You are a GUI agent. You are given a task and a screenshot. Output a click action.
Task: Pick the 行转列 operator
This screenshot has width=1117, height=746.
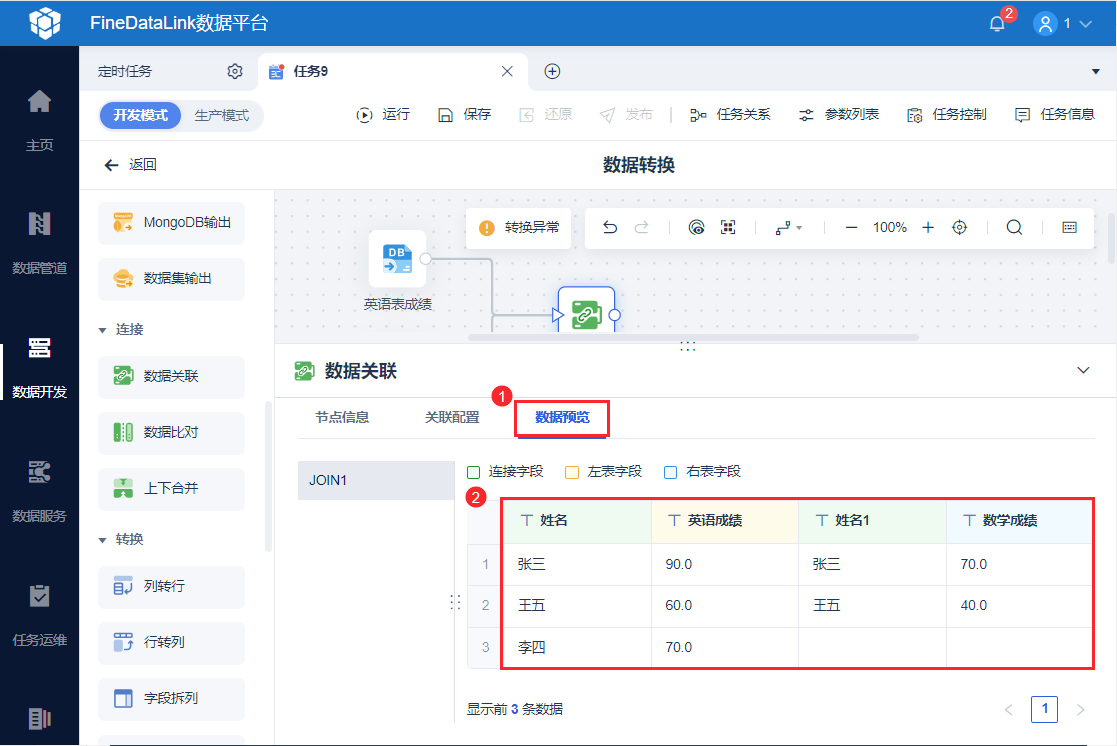click(172, 643)
